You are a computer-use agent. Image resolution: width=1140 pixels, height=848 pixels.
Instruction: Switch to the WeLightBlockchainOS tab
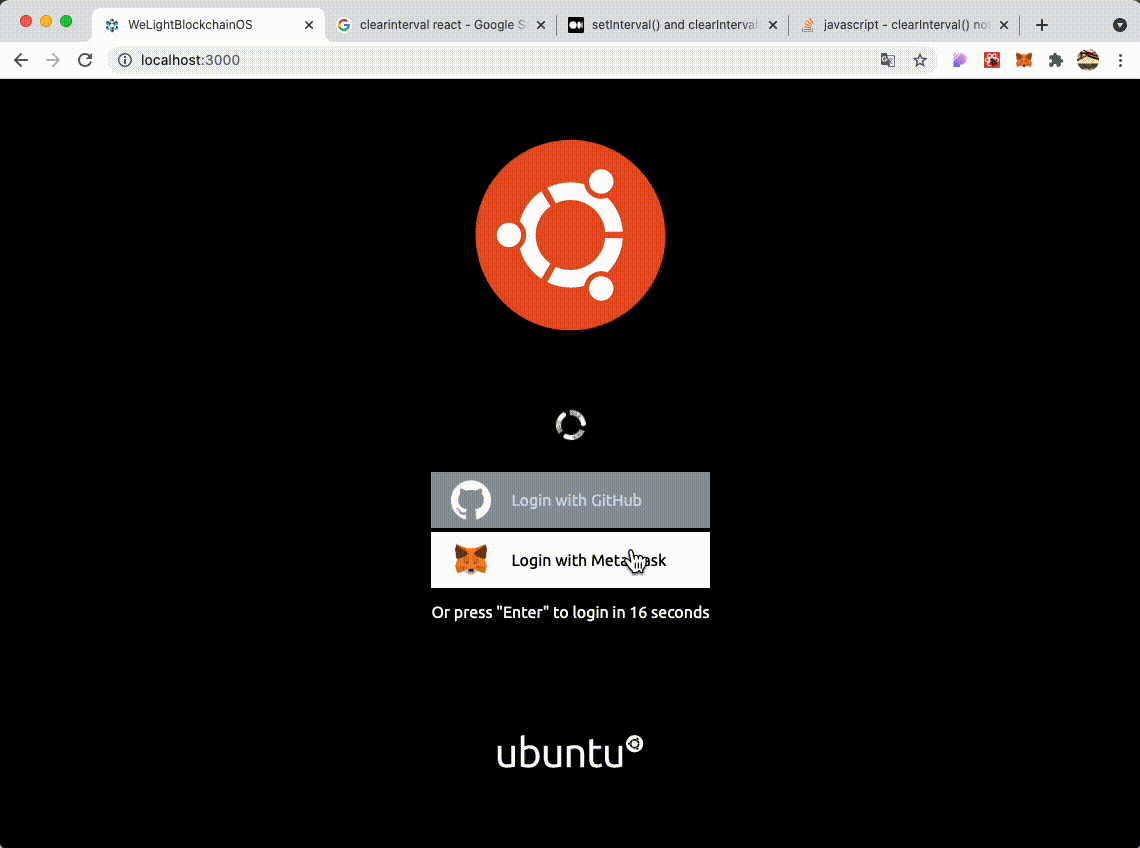tap(207, 25)
